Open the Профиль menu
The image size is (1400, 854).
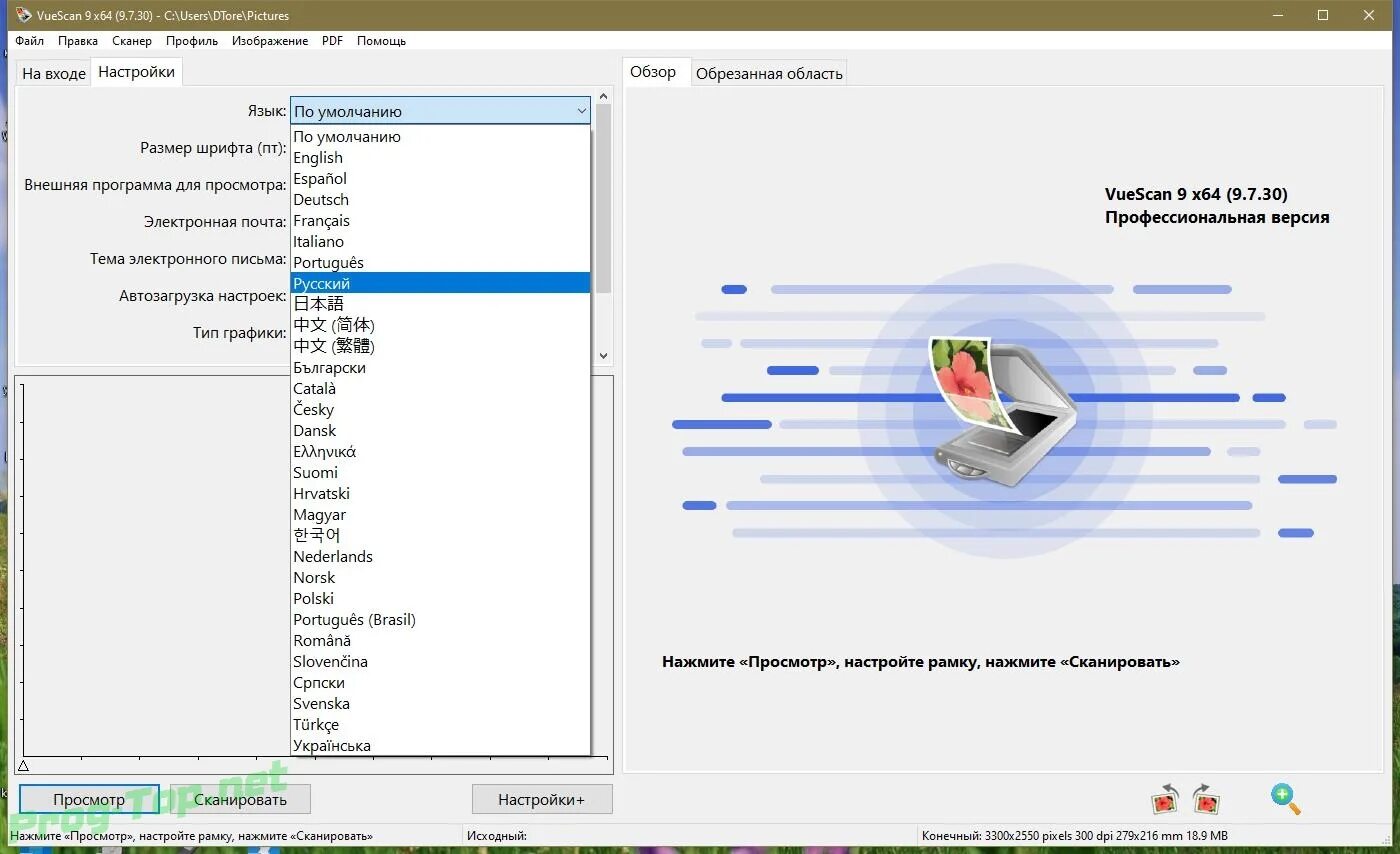coord(192,41)
